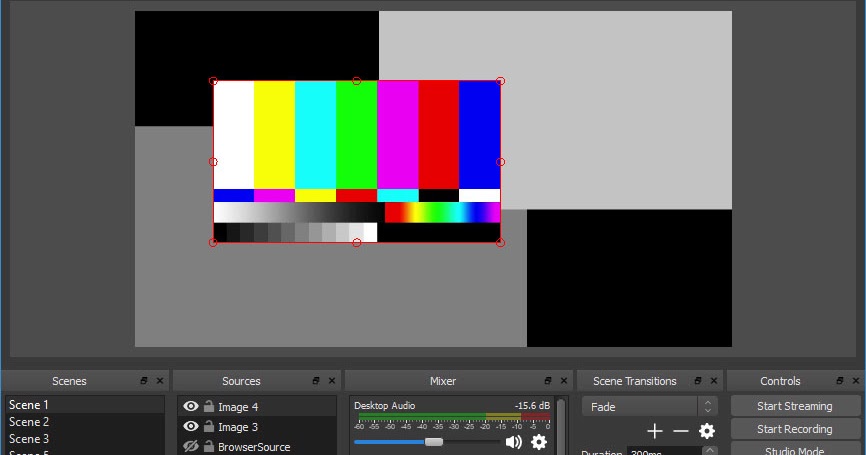Close the Scenes dock
This screenshot has width=866, height=455.
click(160, 380)
